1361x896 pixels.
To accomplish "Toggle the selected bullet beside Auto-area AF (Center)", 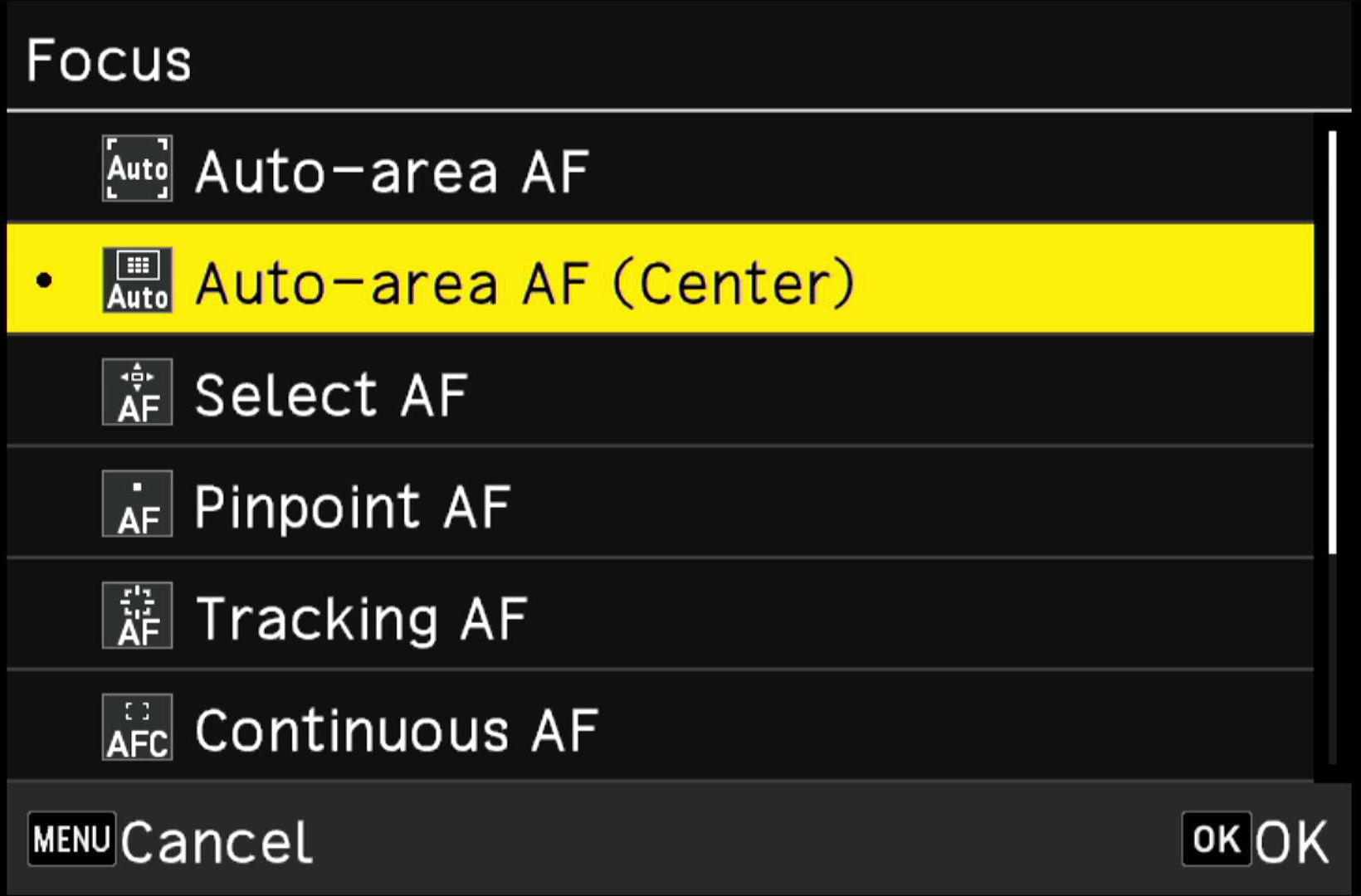I will click(x=44, y=281).
